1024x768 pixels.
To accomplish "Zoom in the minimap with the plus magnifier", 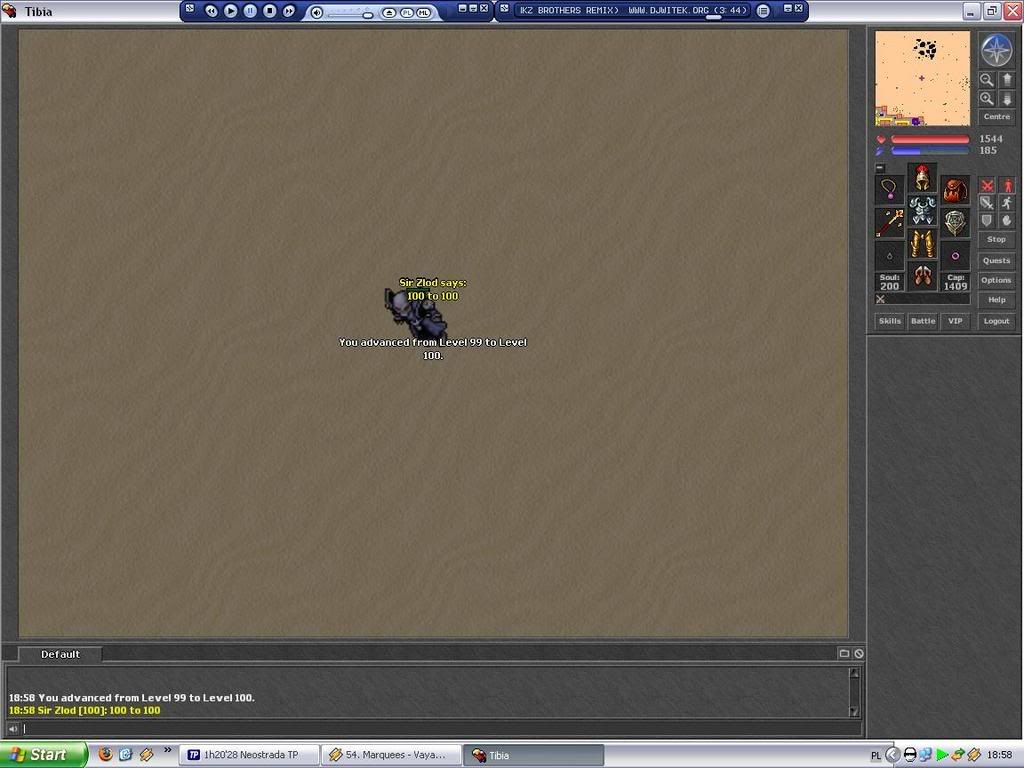I will (x=987, y=99).
